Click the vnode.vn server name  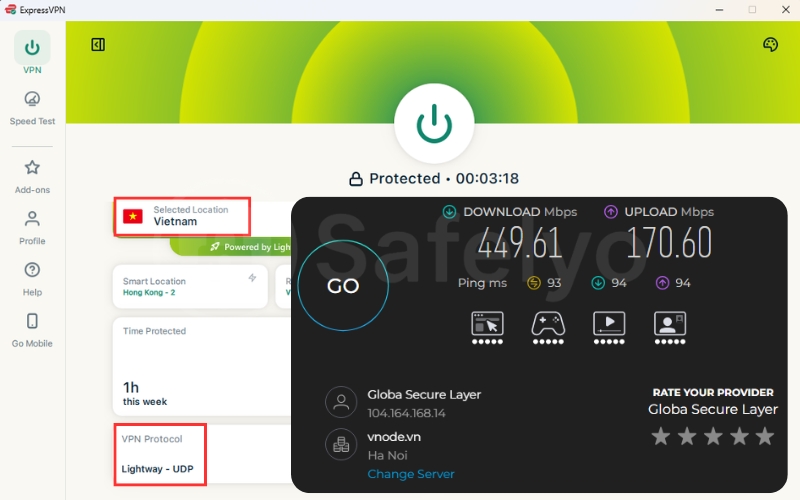pos(394,437)
